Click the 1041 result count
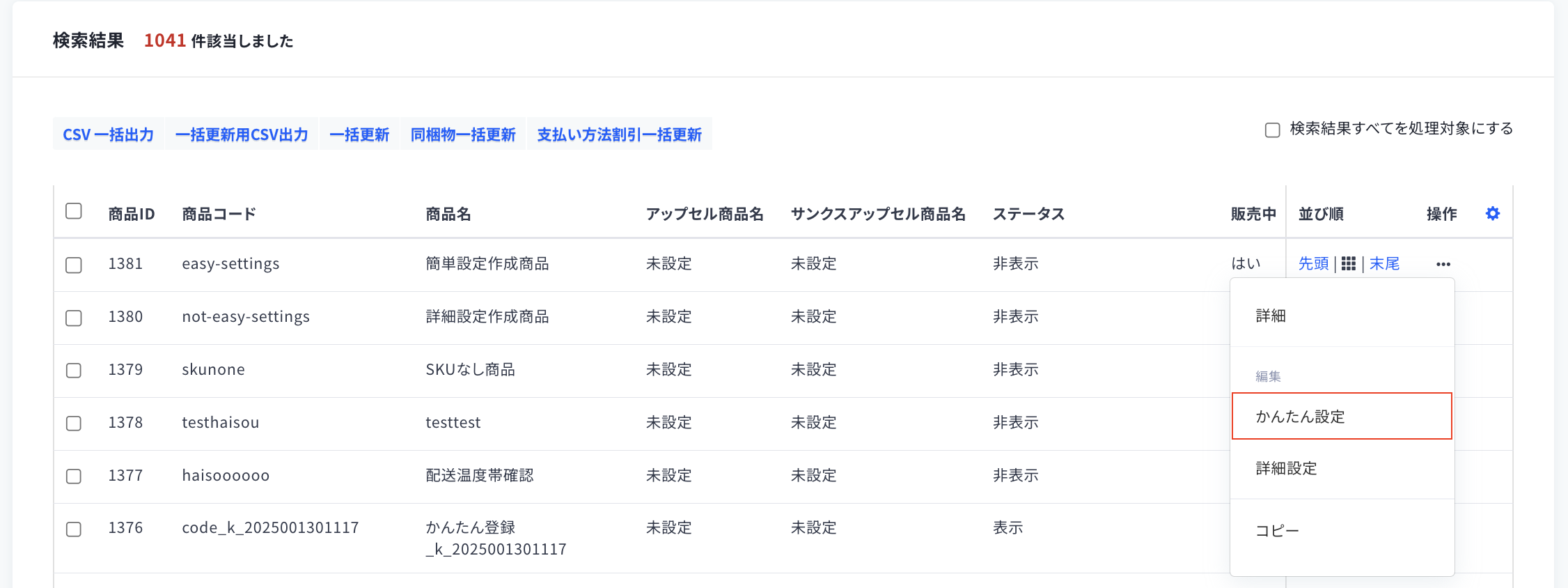The height and width of the screenshot is (588, 1568). [165, 40]
